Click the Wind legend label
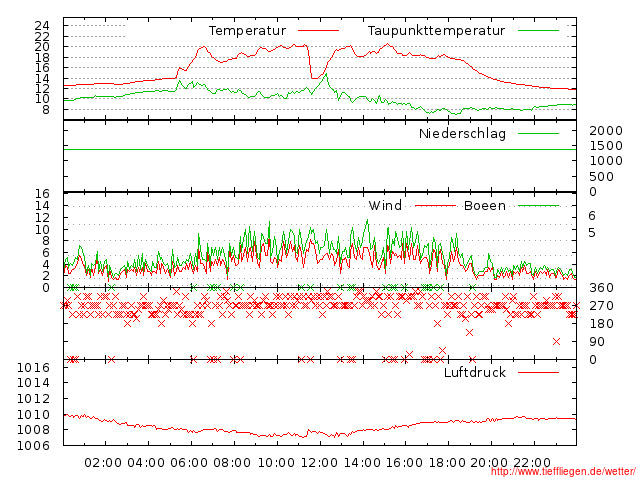Viewport: 640px width, 480px height. [385, 205]
